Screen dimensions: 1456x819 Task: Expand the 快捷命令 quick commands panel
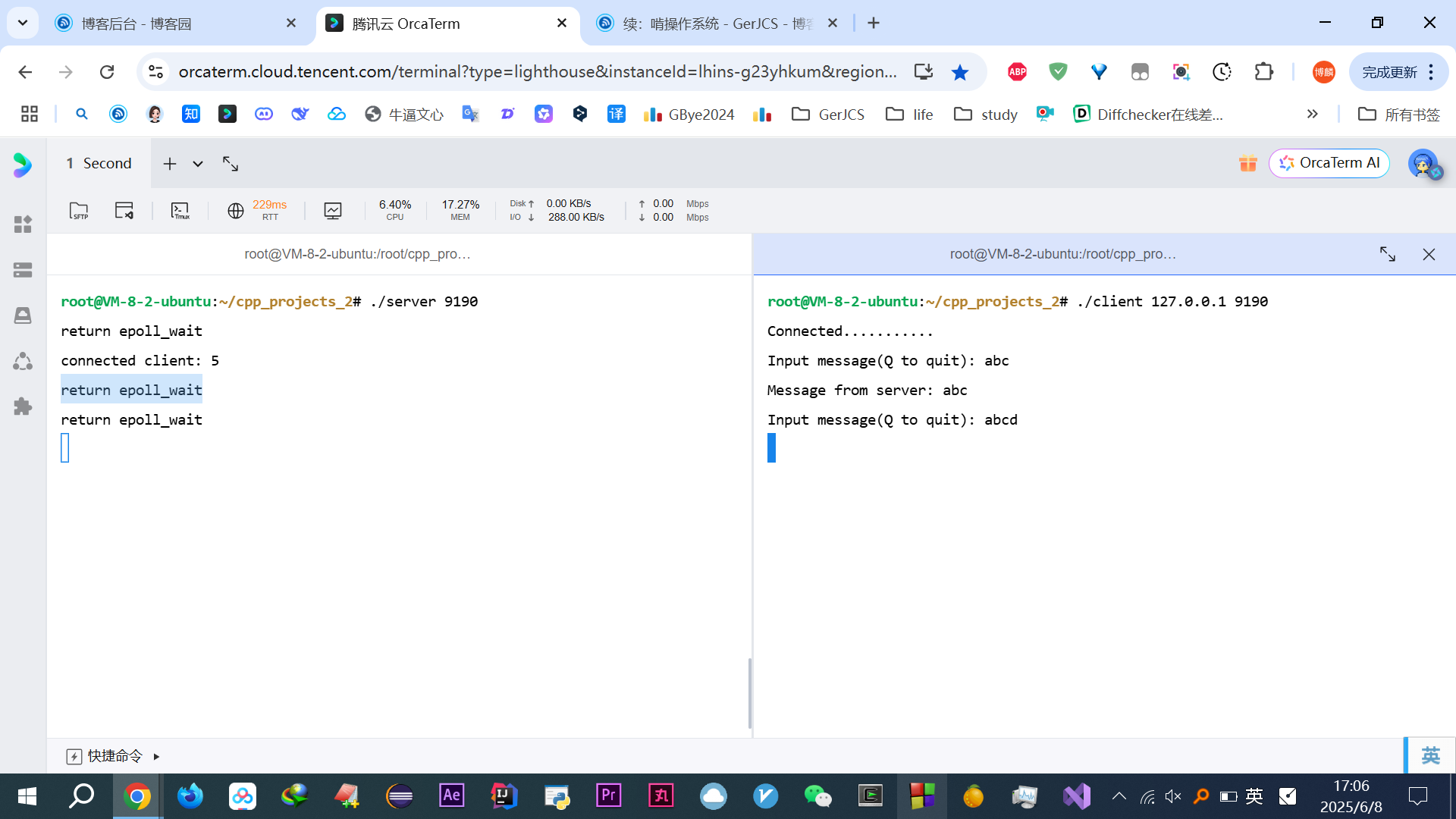pyautogui.click(x=156, y=756)
